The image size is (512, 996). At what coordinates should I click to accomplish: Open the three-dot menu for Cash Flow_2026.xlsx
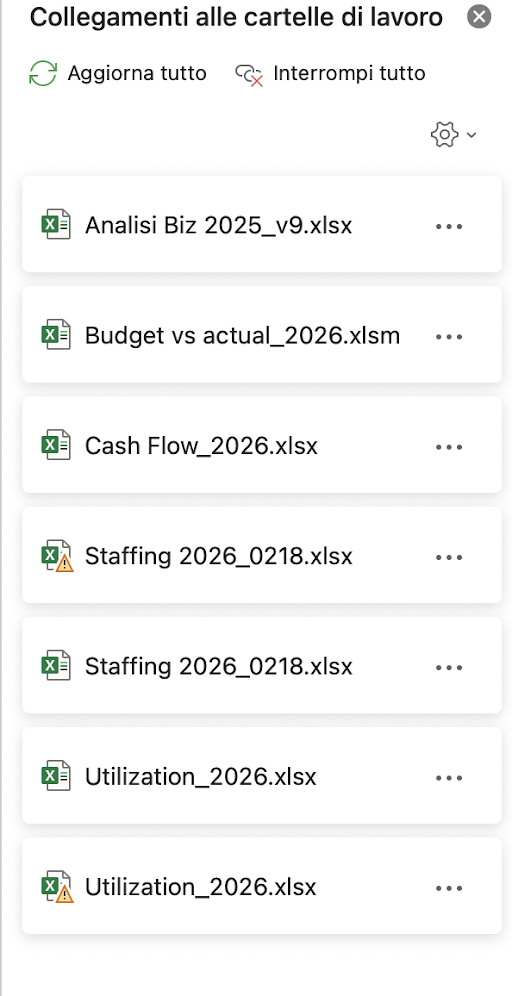click(x=449, y=447)
